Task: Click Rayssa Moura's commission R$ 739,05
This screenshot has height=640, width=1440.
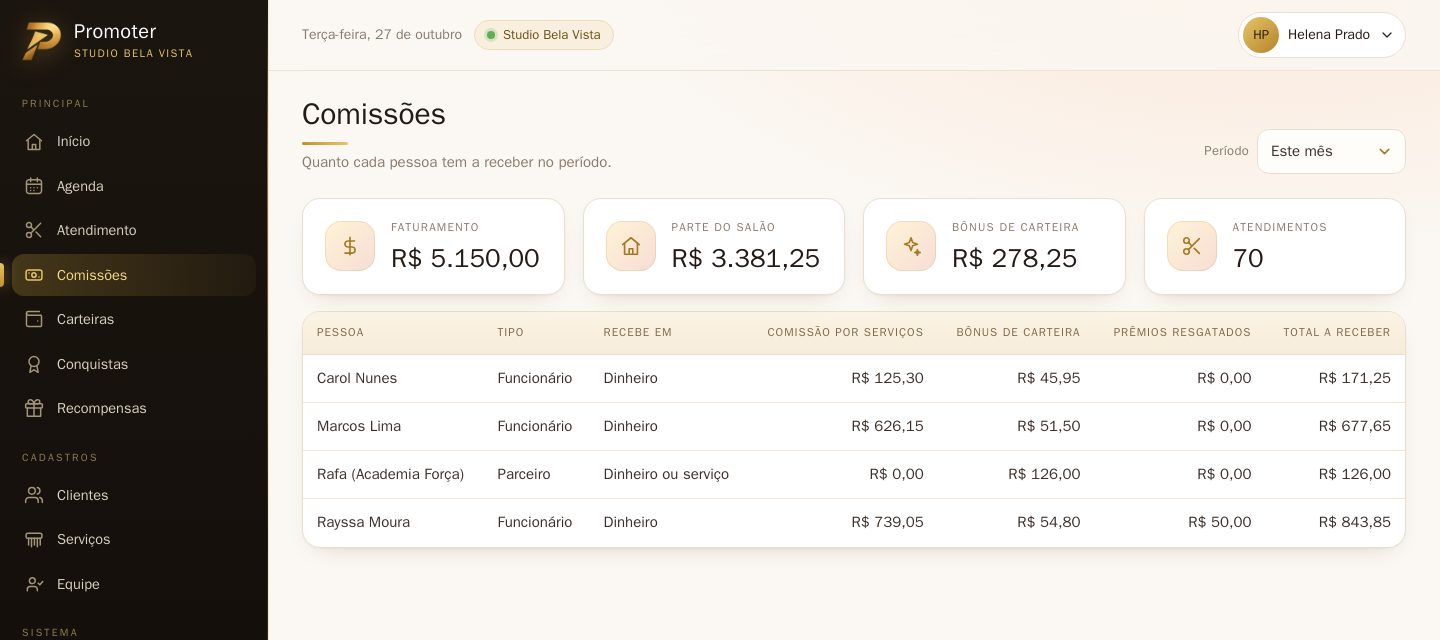Action: (888, 522)
